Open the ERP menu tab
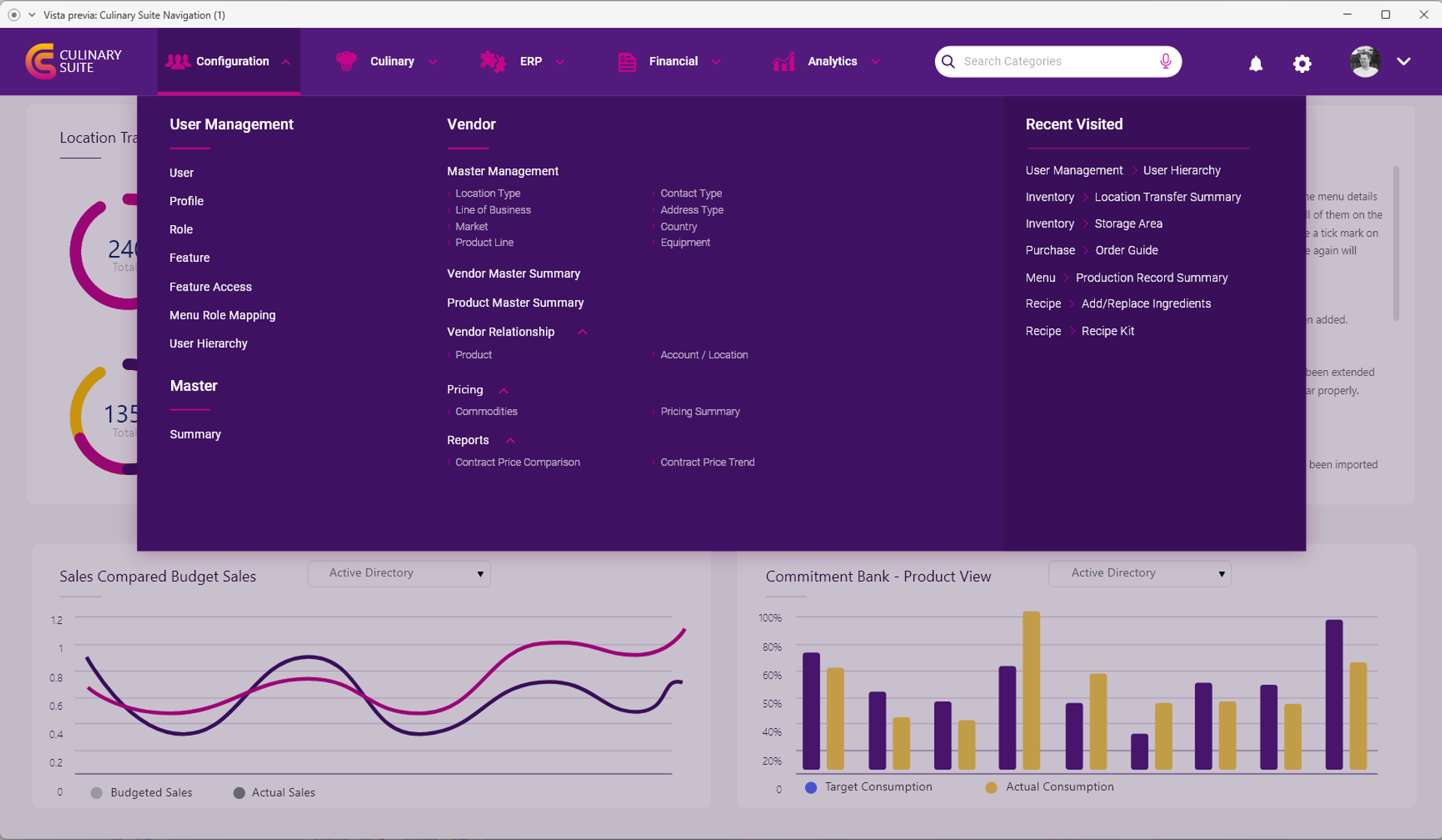The height and width of the screenshot is (840, 1442). point(523,62)
